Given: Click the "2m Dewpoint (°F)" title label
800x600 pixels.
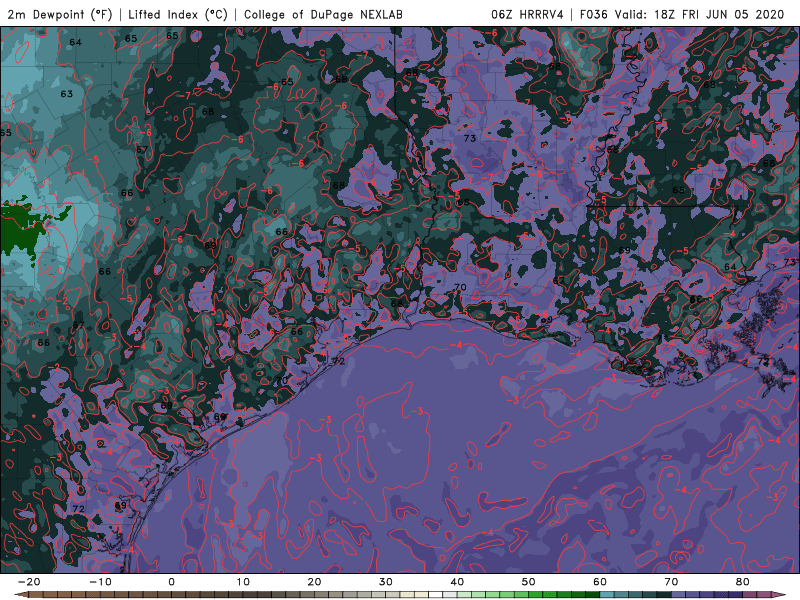Looking at the screenshot, I should click(60, 14).
